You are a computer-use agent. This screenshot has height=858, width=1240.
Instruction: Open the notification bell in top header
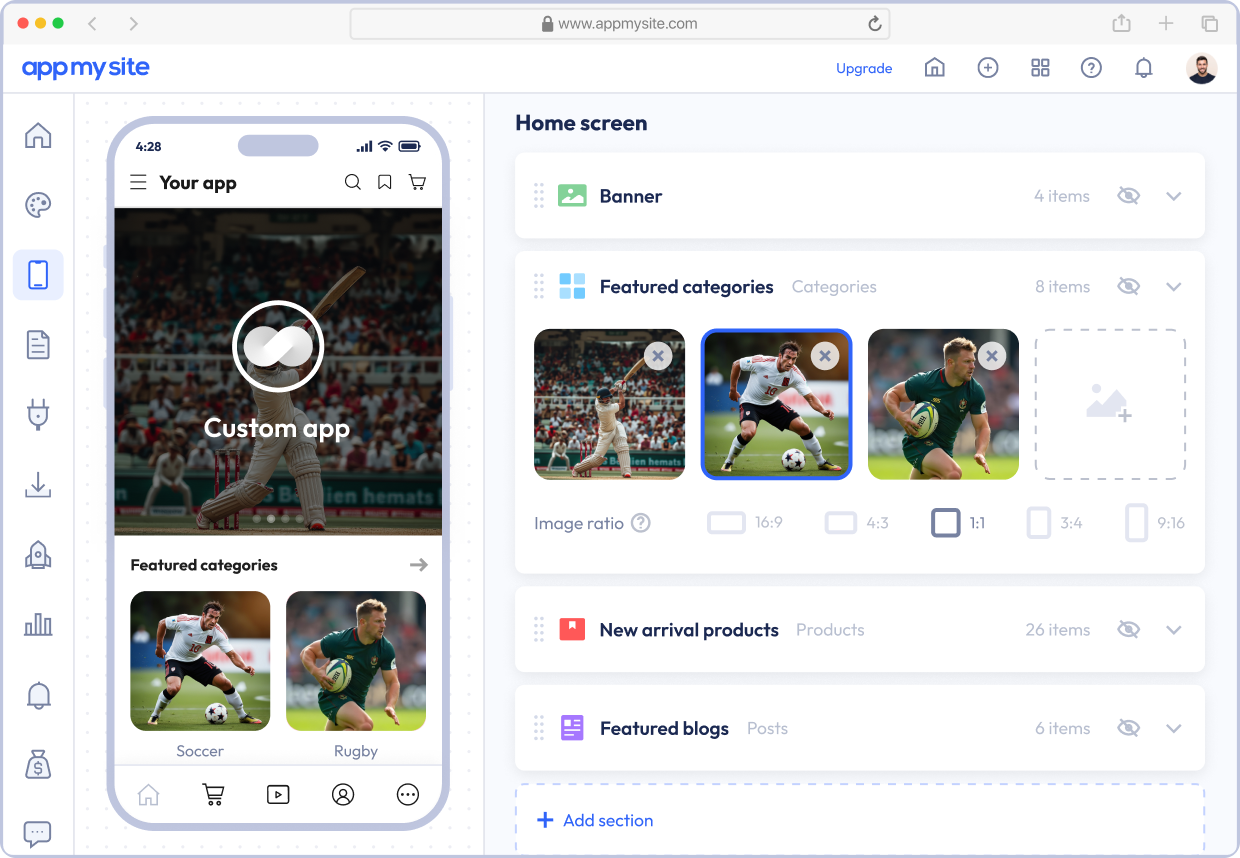1143,68
